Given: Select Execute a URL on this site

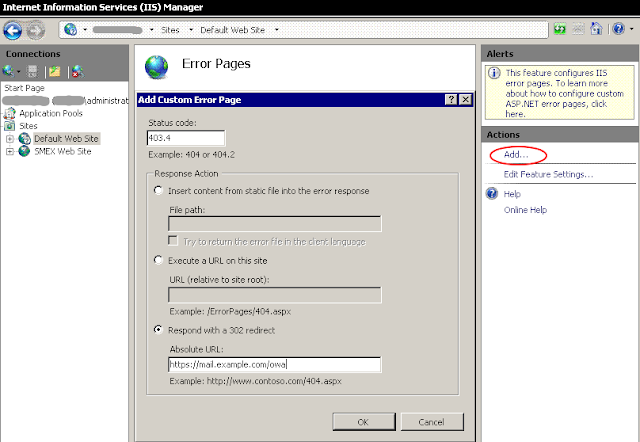Looking at the screenshot, I should [158, 260].
